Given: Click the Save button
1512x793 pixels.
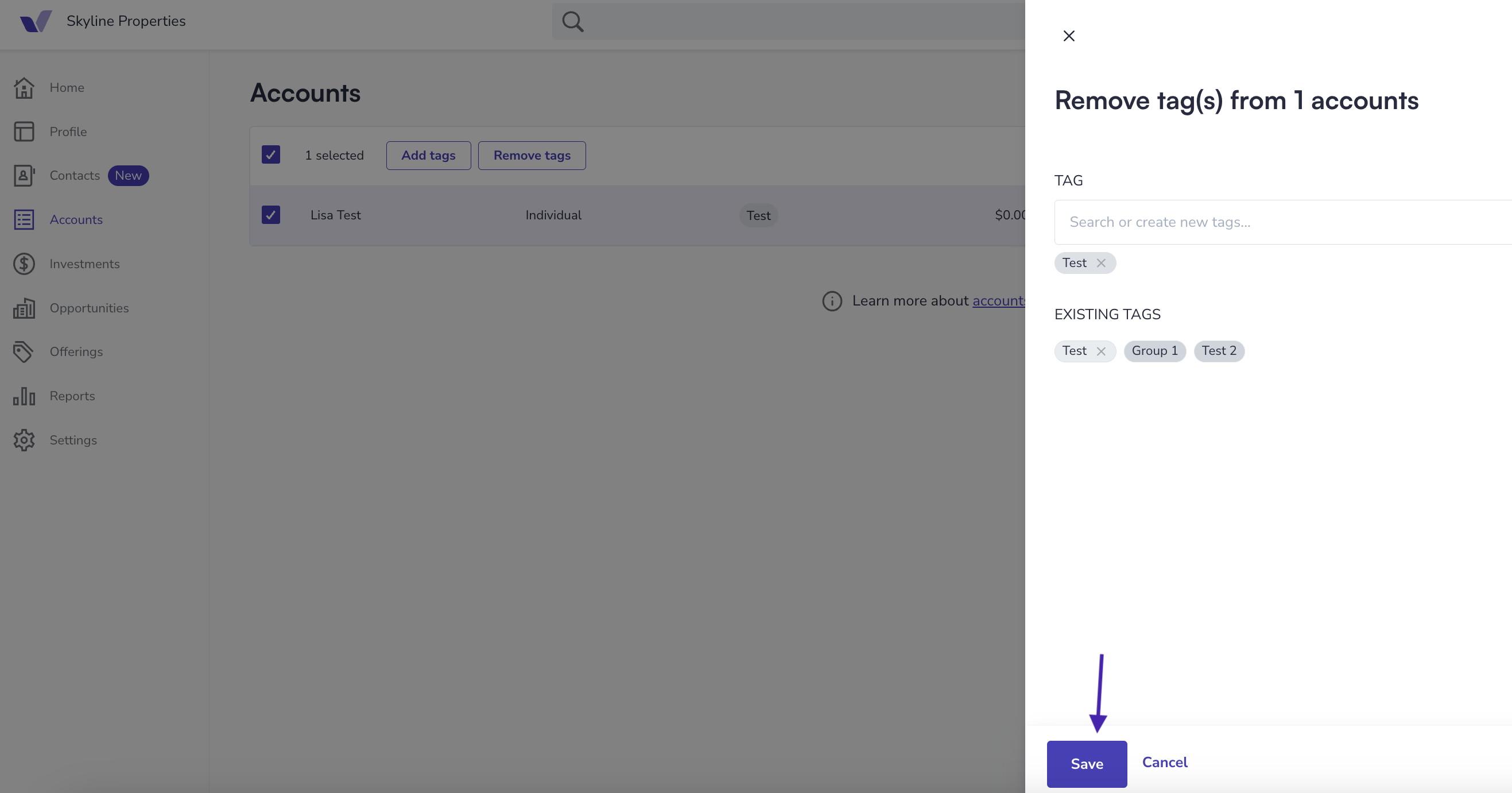Looking at the screenshot, I should coord(1087,764).
